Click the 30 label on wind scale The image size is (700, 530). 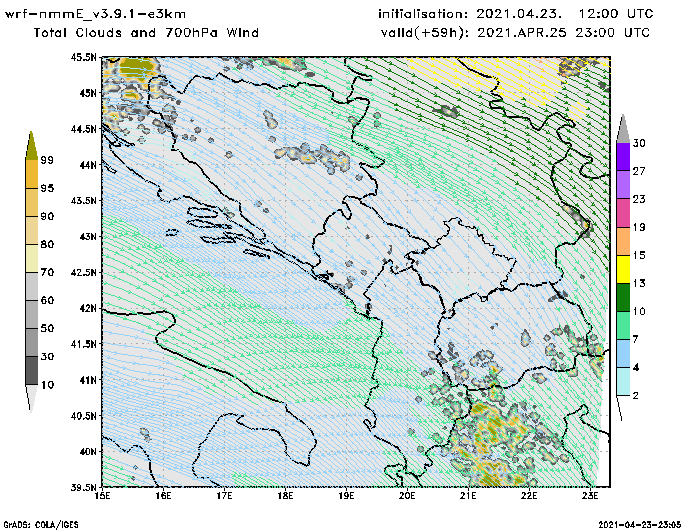tap(639, 143)
